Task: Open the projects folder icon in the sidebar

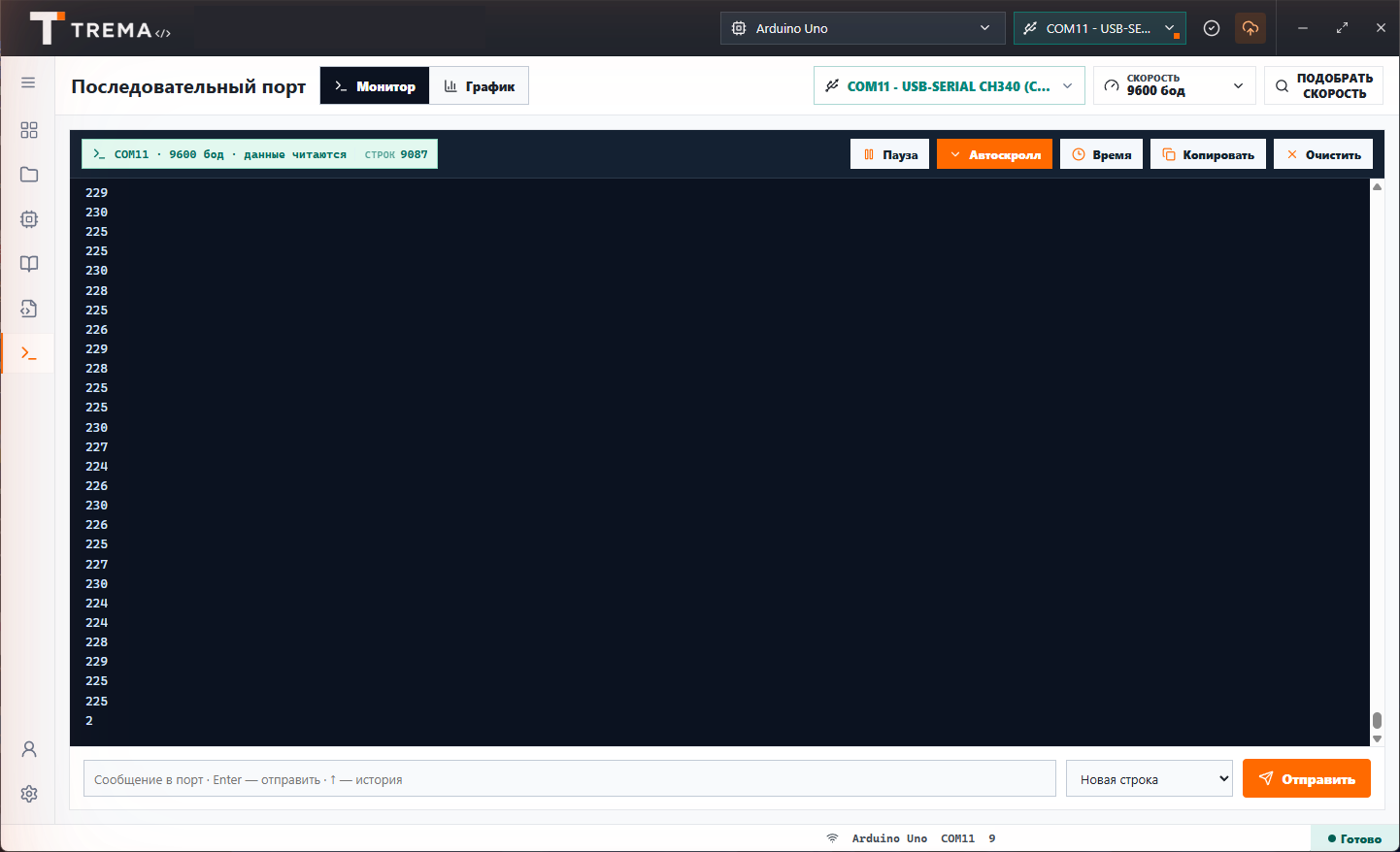Action: (29, 175)
